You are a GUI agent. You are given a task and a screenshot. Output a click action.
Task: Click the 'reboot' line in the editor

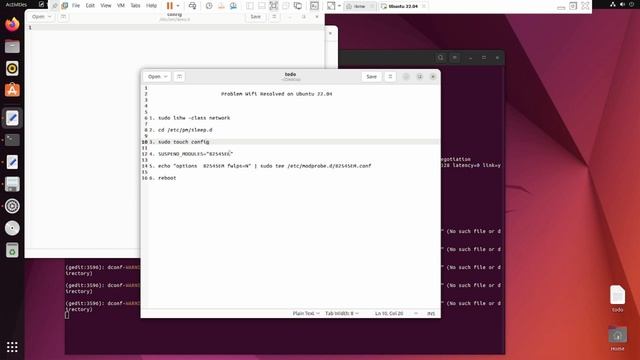(167, 178)
